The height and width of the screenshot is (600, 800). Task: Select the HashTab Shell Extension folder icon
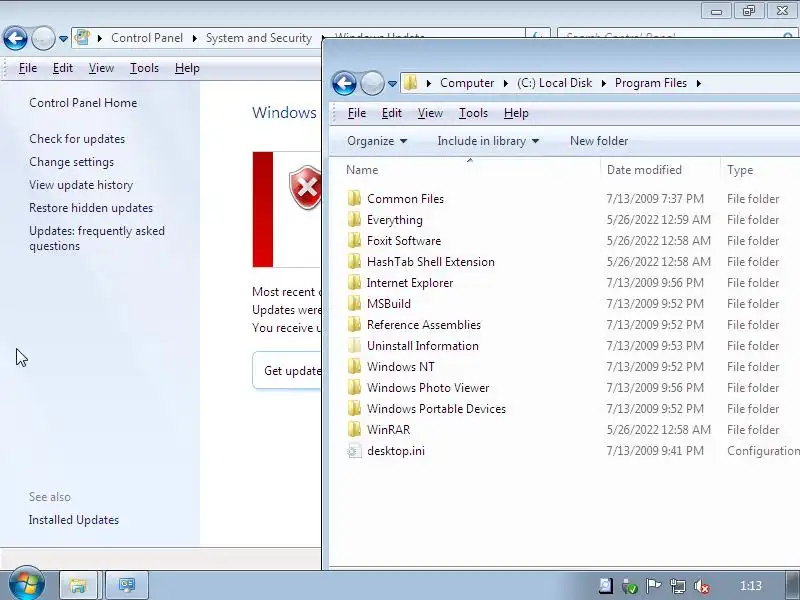click(x=354, y=261)
